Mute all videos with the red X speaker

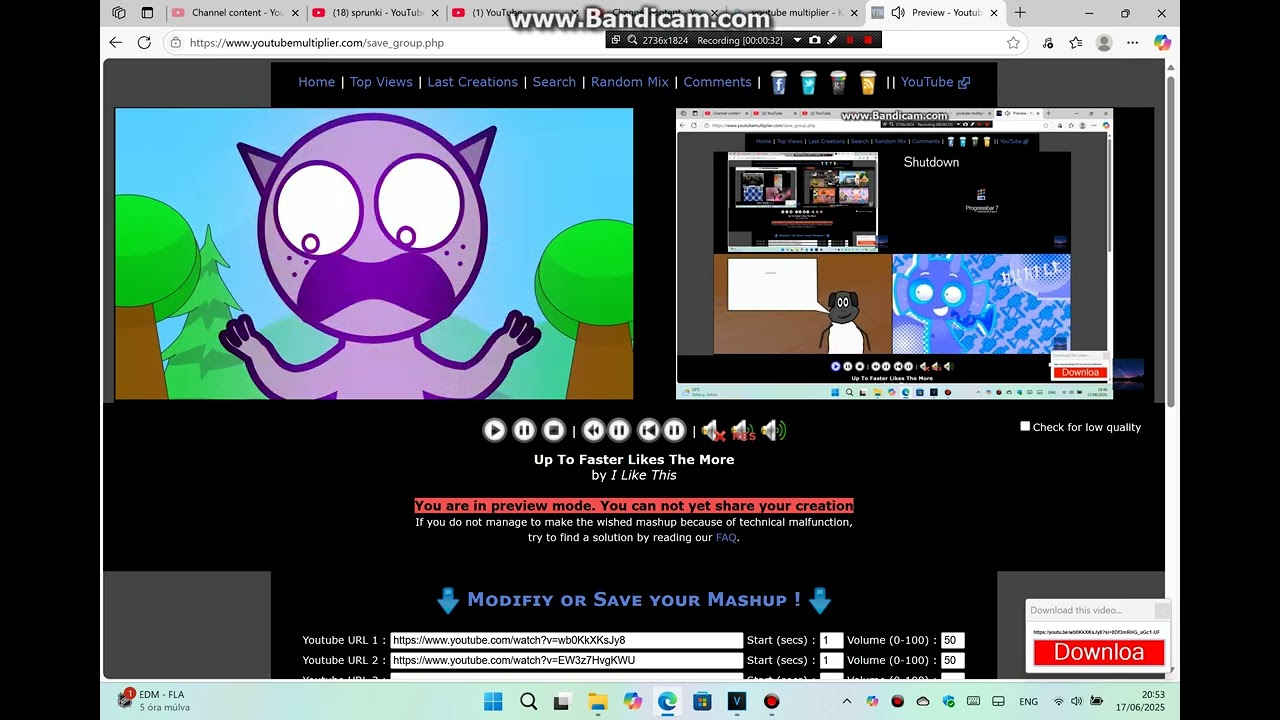712,431
